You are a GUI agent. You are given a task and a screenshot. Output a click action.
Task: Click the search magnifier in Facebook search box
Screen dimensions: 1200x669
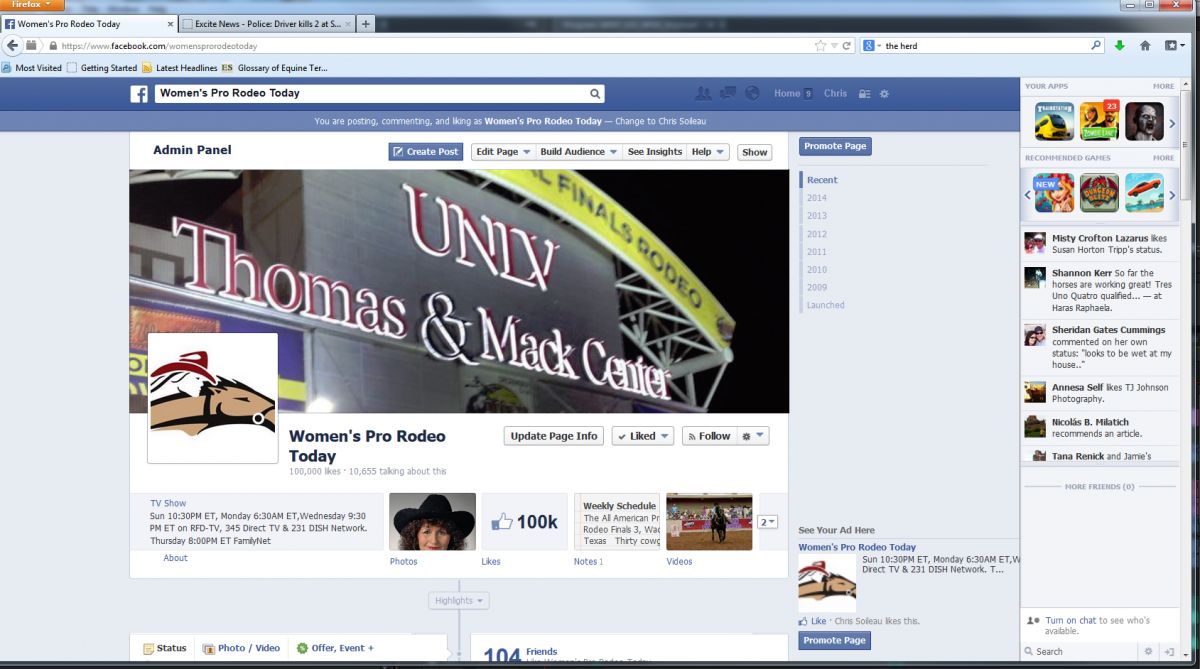tap(595, 94)
